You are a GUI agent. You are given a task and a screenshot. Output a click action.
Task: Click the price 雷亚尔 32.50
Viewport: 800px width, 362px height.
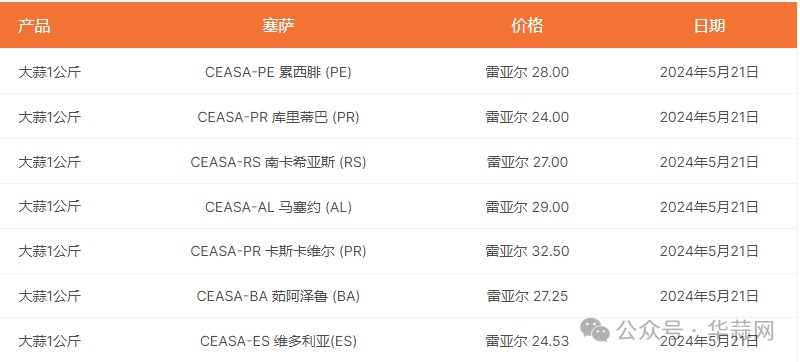tap(527, 251)
